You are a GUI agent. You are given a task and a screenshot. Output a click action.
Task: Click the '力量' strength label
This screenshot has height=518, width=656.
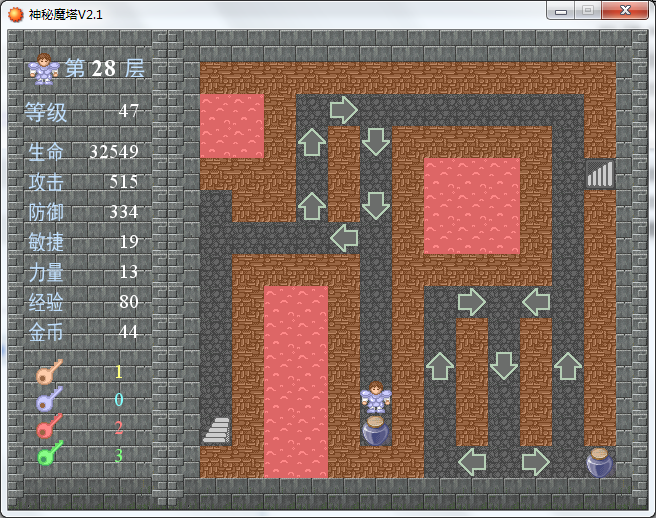[x=46, y=272]
